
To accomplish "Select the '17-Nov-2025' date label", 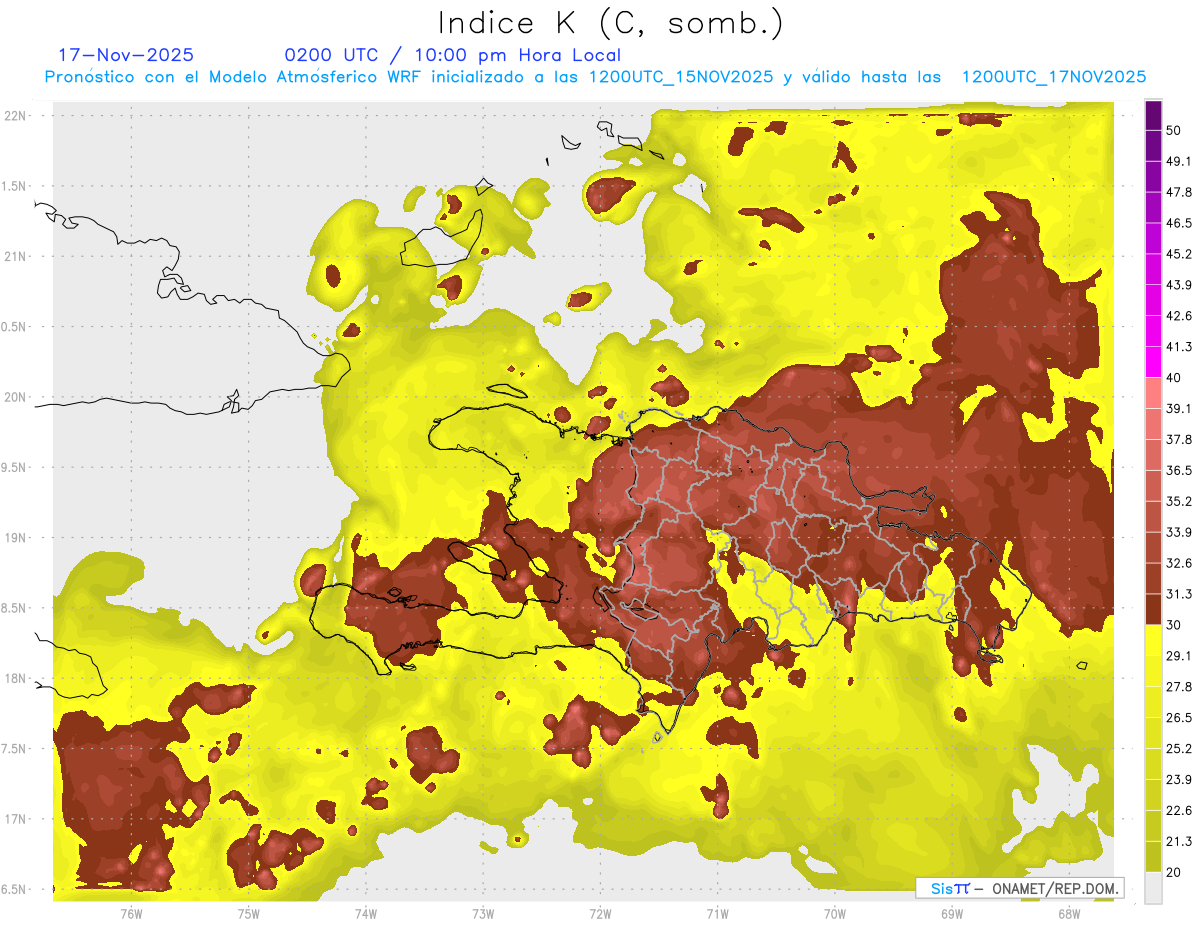I will (x=126, y=55).
